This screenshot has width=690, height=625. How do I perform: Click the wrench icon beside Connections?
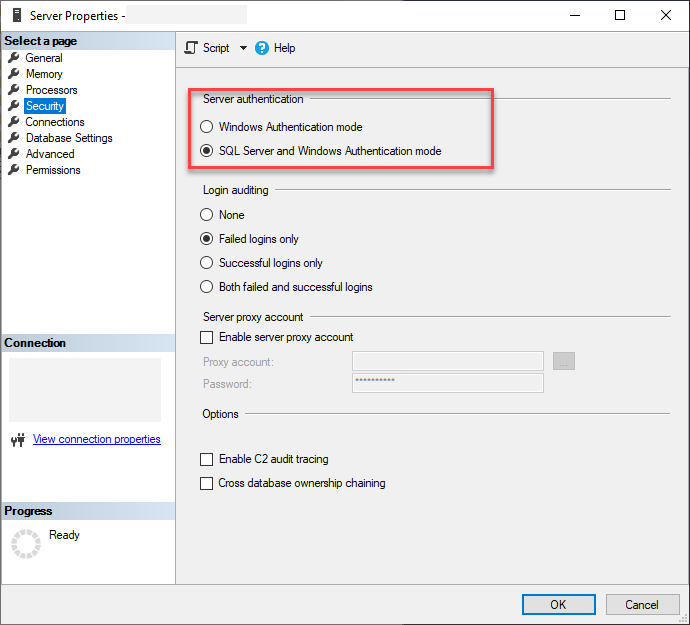(x=14, y=121)
